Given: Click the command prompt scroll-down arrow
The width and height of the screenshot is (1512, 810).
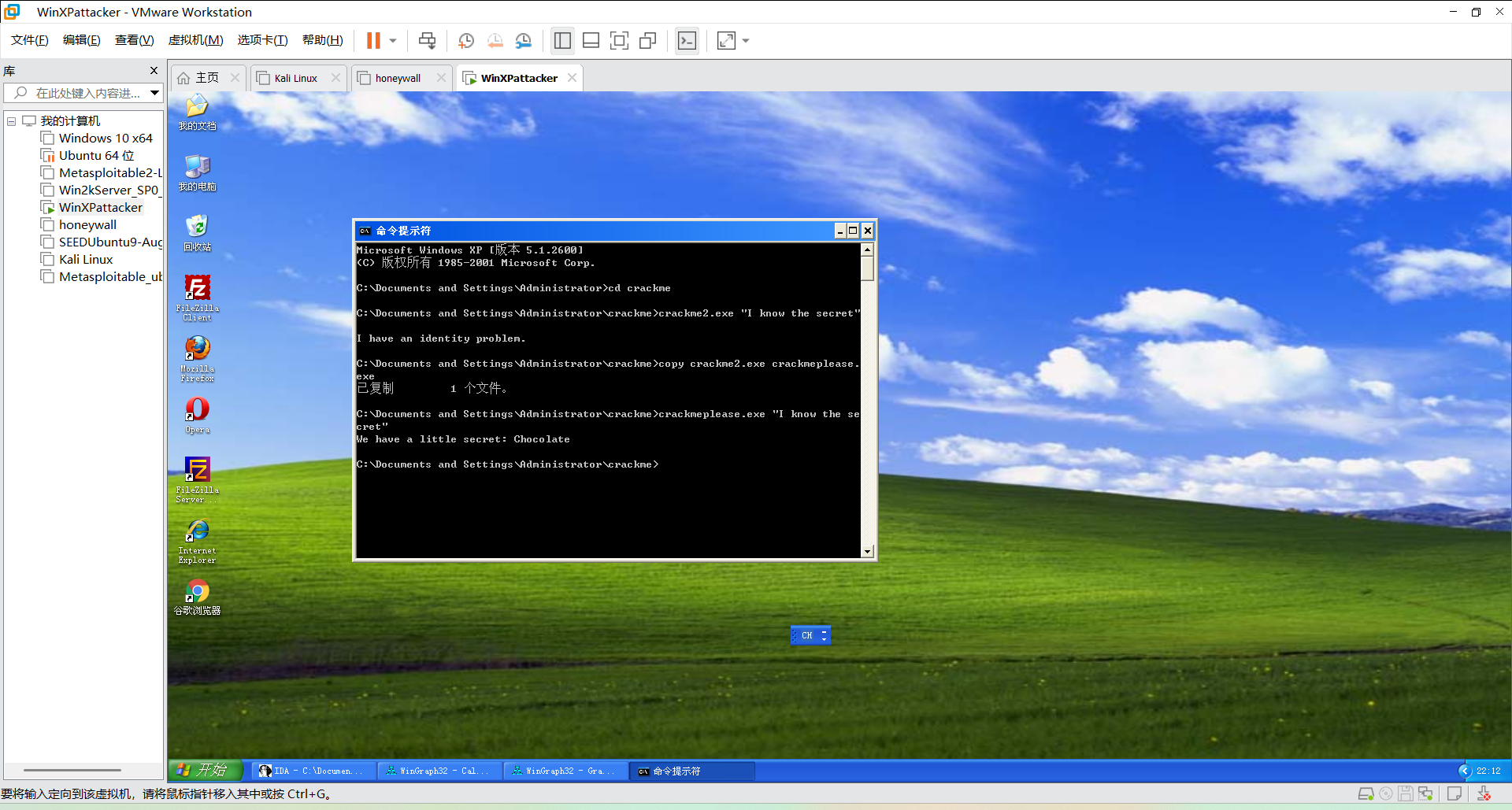Looking at the screenshot, I should (867, 551).
